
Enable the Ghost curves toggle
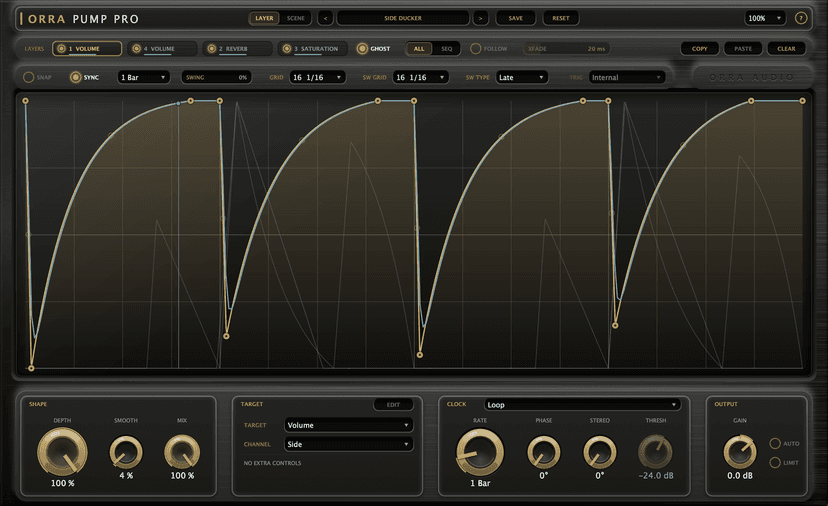362,49
